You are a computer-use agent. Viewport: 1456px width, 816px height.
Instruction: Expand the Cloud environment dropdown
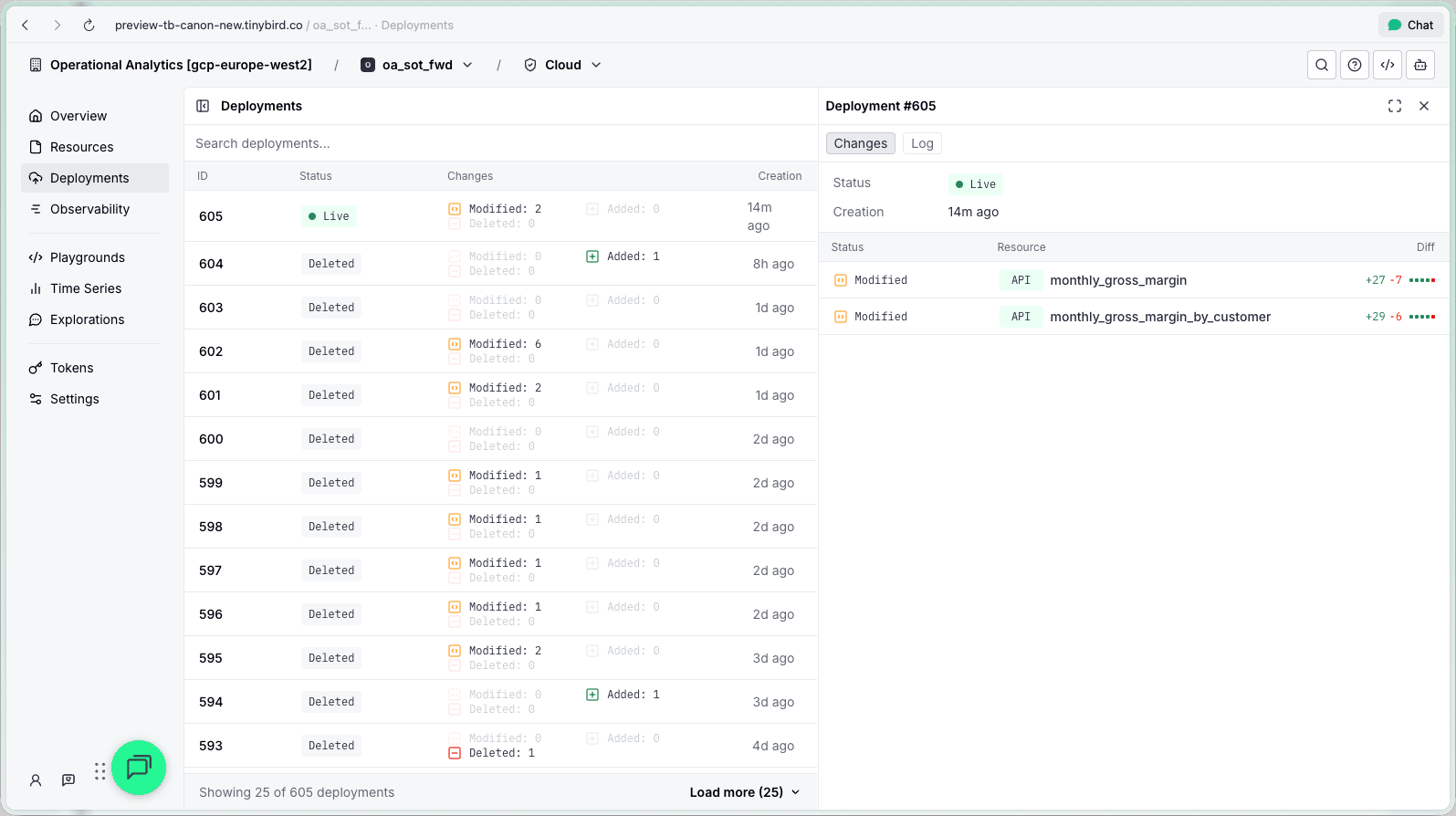coord(562,65)
